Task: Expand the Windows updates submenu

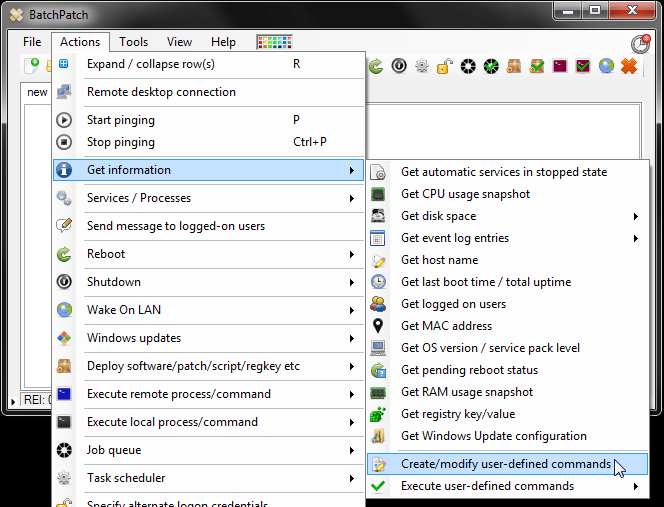Action: click(208, 338)
